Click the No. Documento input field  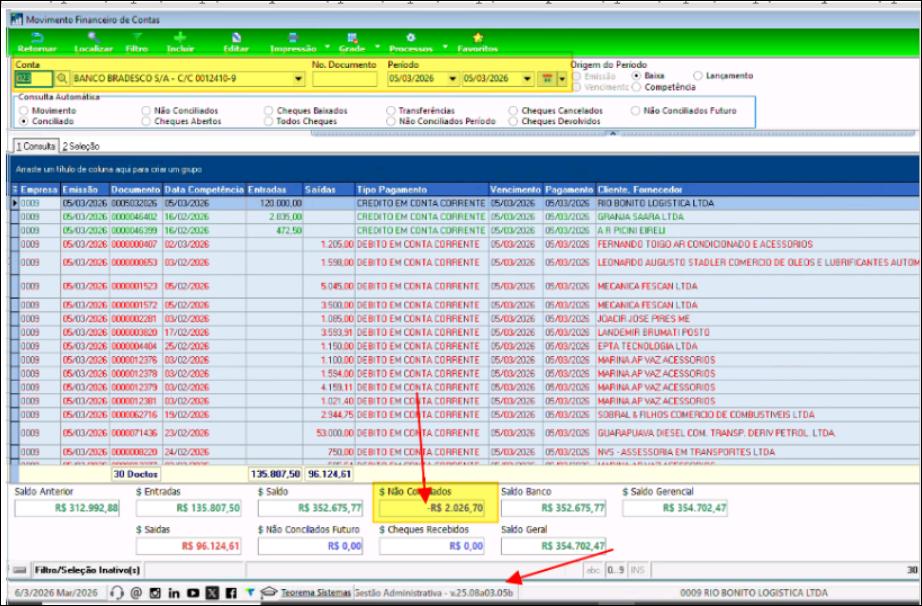tap(345, 79)
